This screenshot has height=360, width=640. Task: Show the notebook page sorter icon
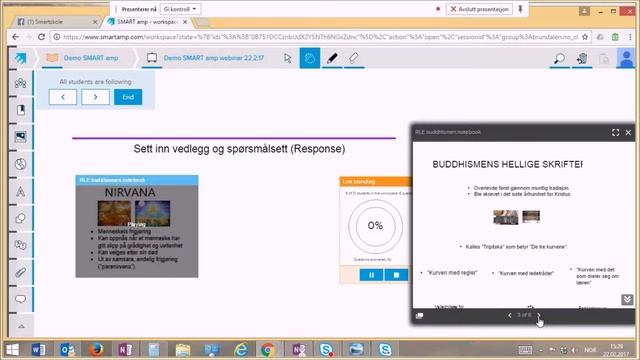coord(420,316)
